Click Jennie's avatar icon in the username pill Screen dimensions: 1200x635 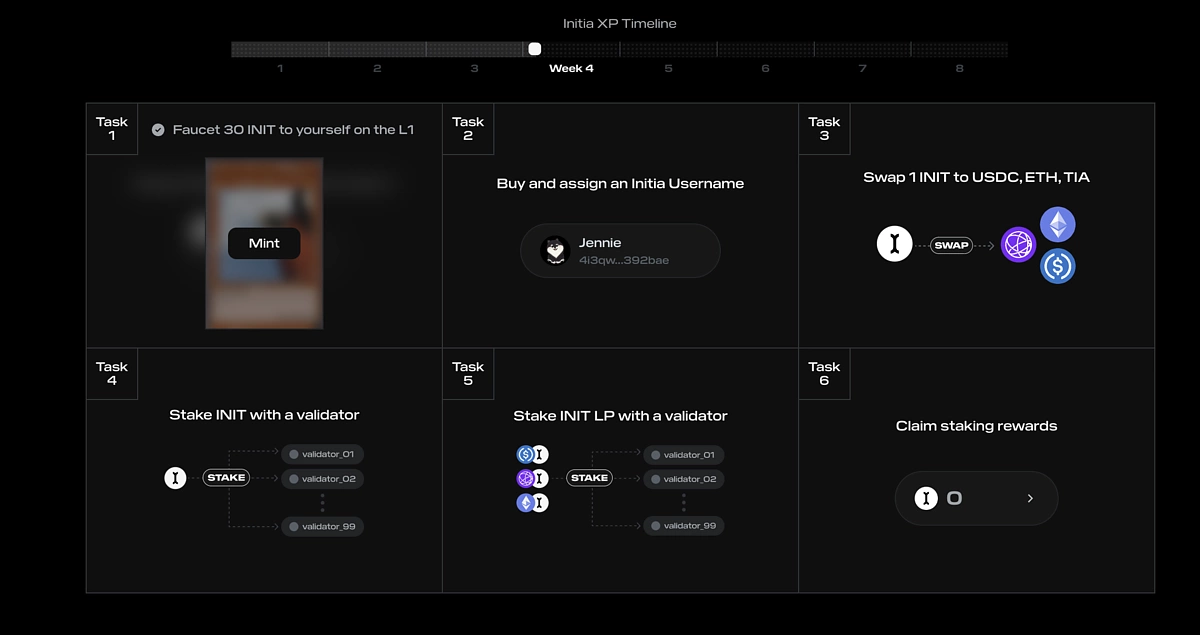point(555,250)
